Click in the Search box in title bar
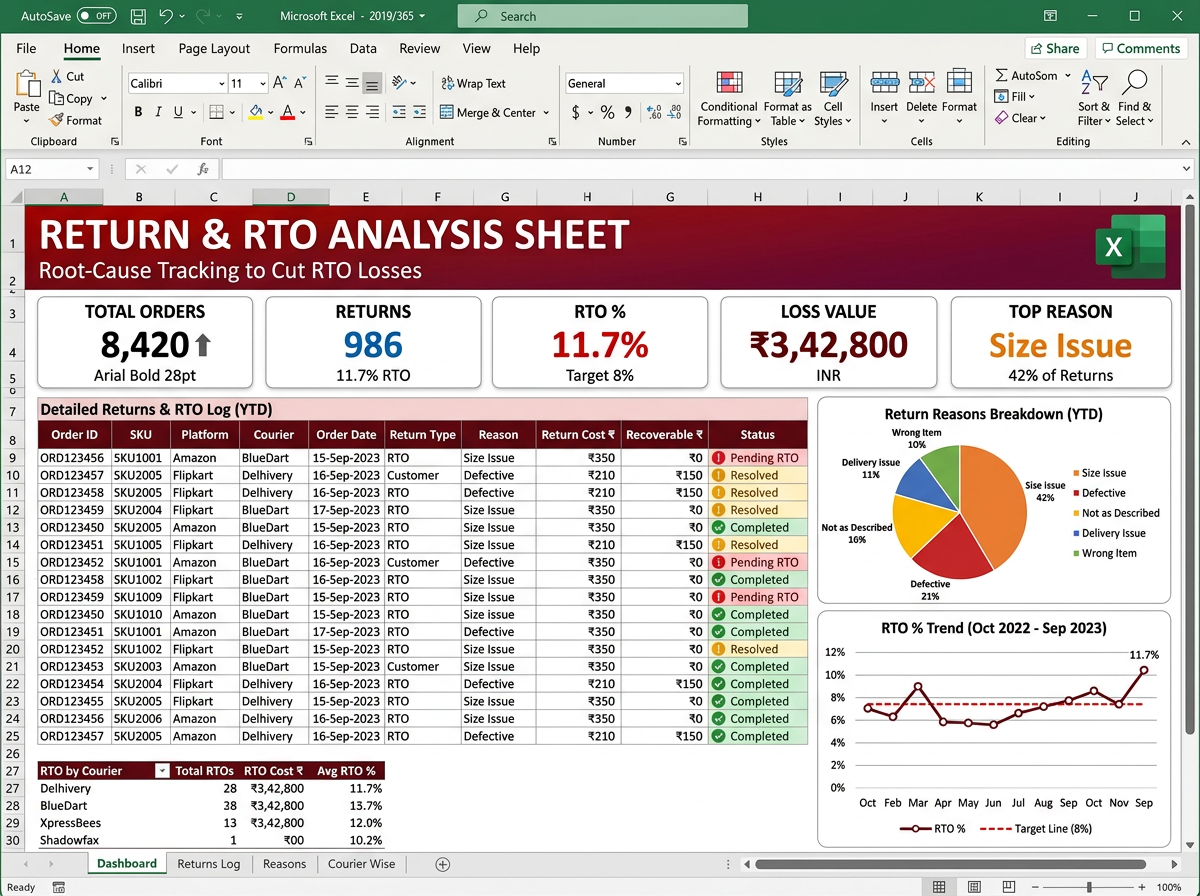Image resolution: width=1200 pixels, height=896 pixels. [602, 16]
